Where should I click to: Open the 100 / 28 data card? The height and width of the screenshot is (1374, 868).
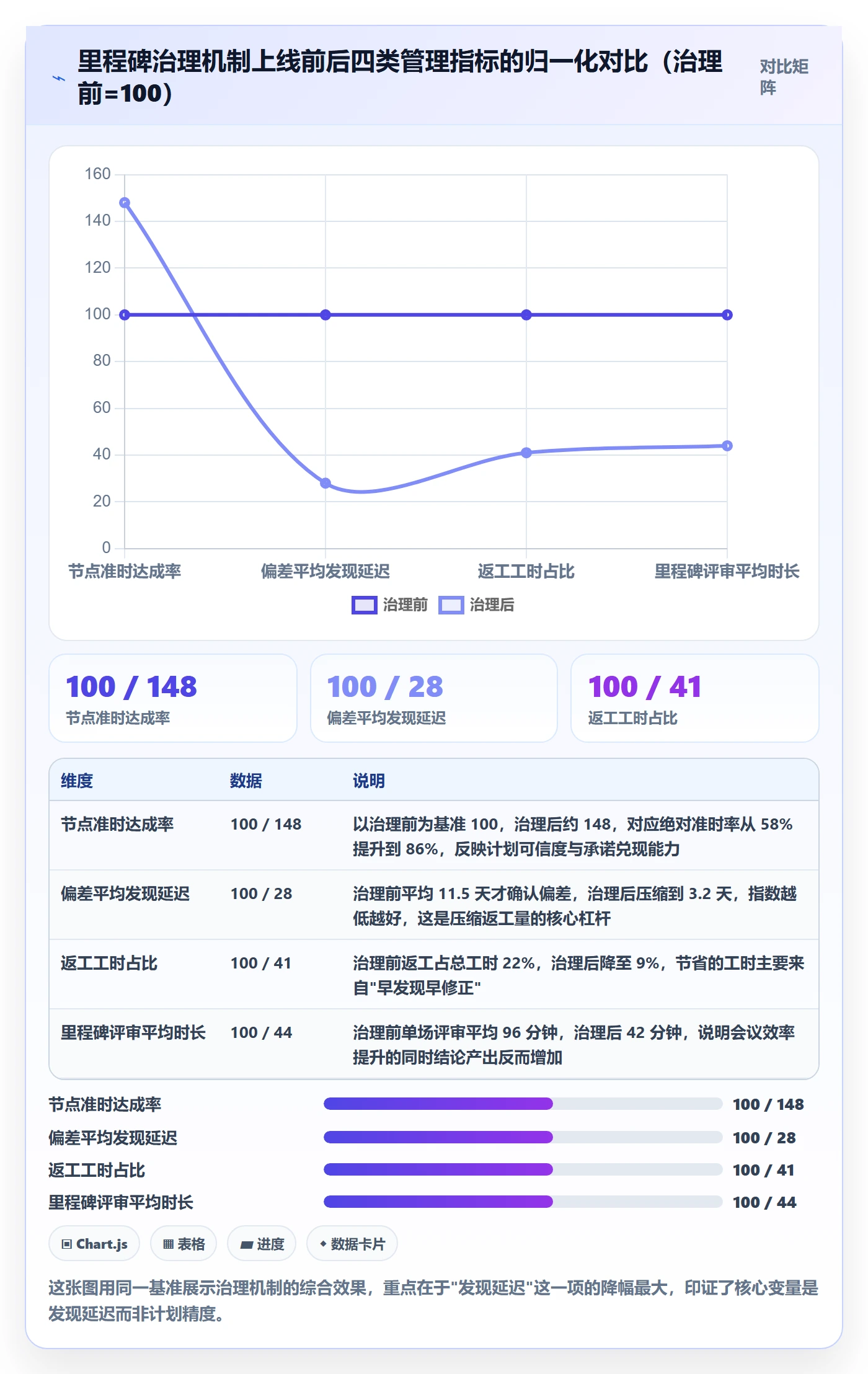coord(434,698)
